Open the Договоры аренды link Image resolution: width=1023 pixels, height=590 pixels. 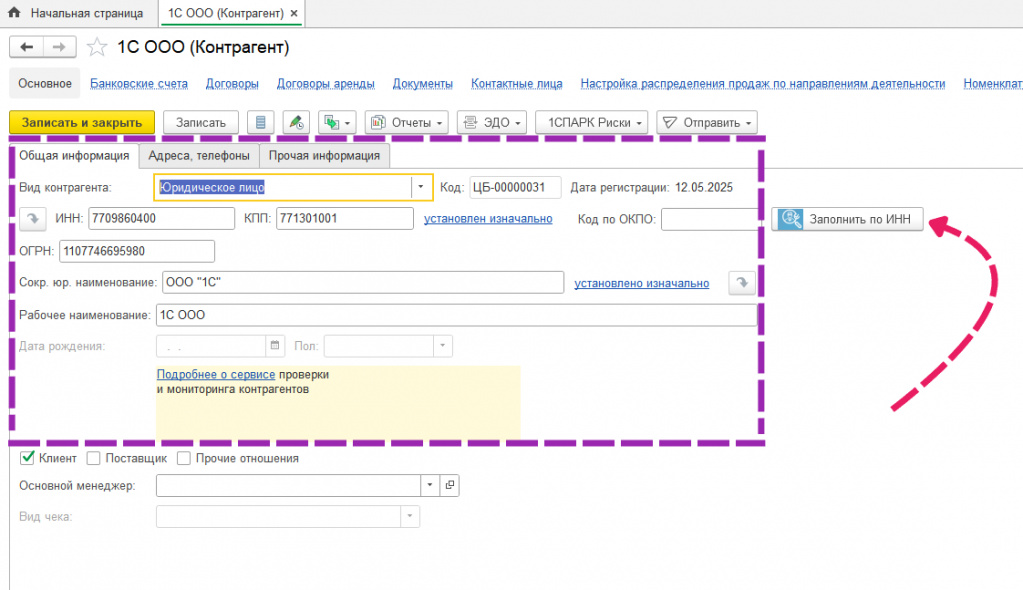point(326,84)
